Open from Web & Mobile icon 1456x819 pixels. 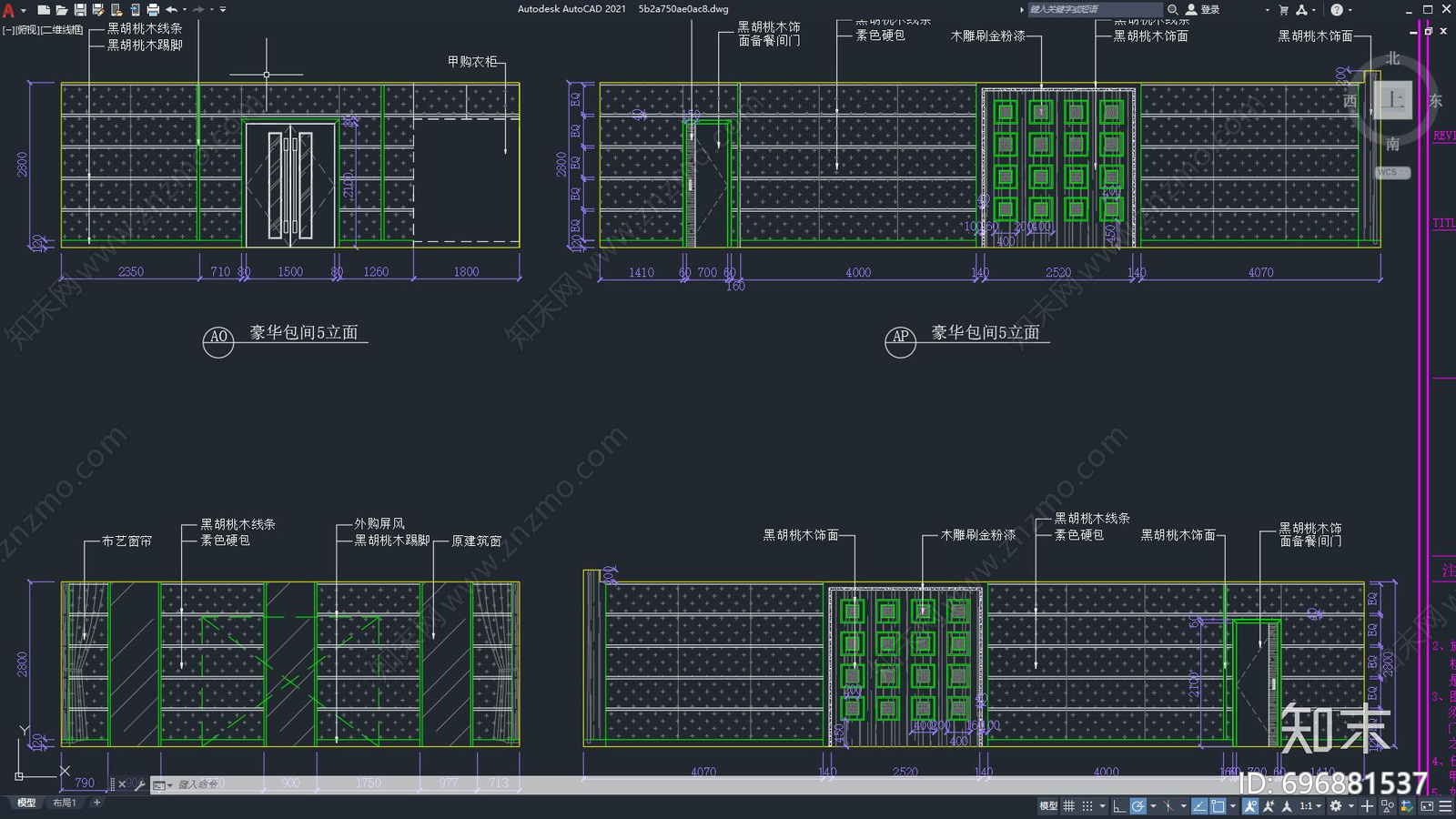pyautogui.click(x=116, y=10)
